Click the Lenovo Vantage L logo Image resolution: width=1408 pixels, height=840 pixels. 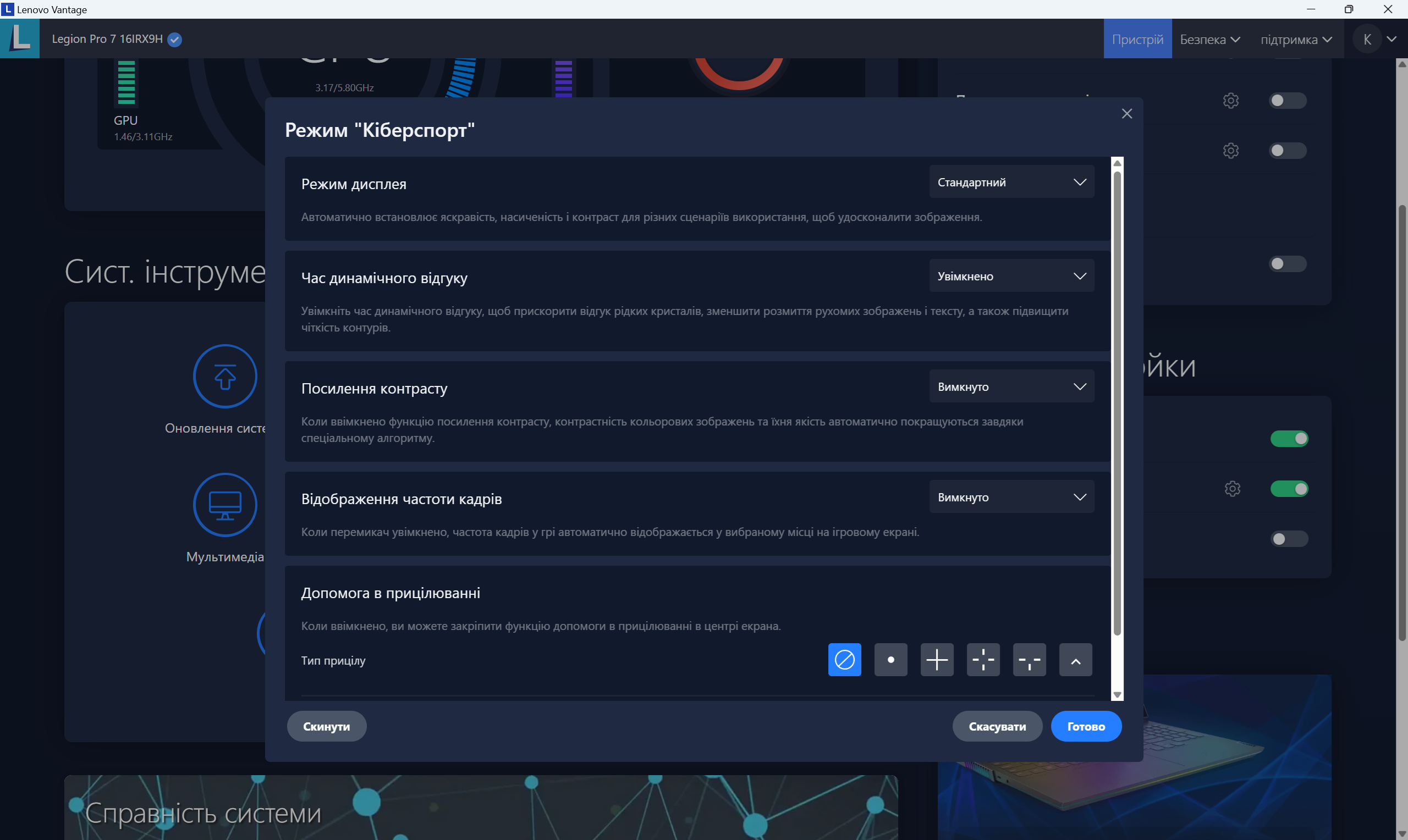(x=20, y=38)
